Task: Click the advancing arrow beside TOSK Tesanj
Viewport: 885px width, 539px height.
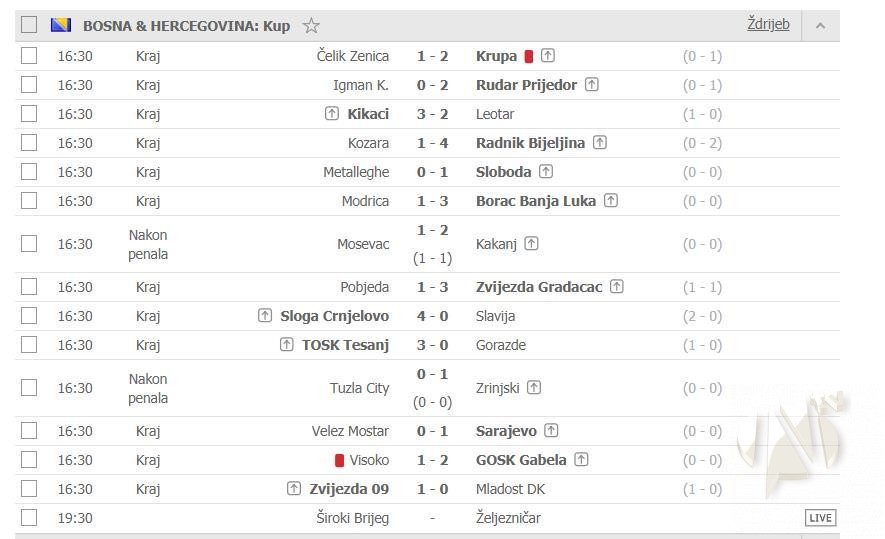Action: tap(287, 345)
